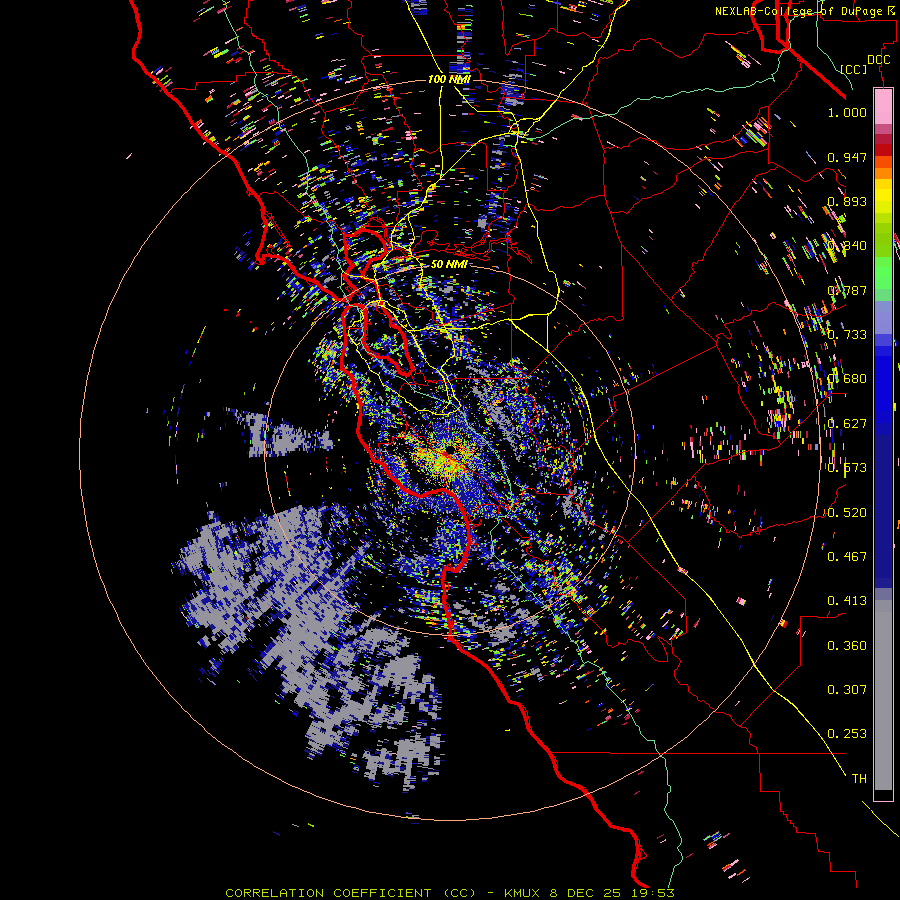Click the CORRELATION COEFFICIENT (CC) title text
Viewport: 900px width, 900px height.
pos(351,893)
